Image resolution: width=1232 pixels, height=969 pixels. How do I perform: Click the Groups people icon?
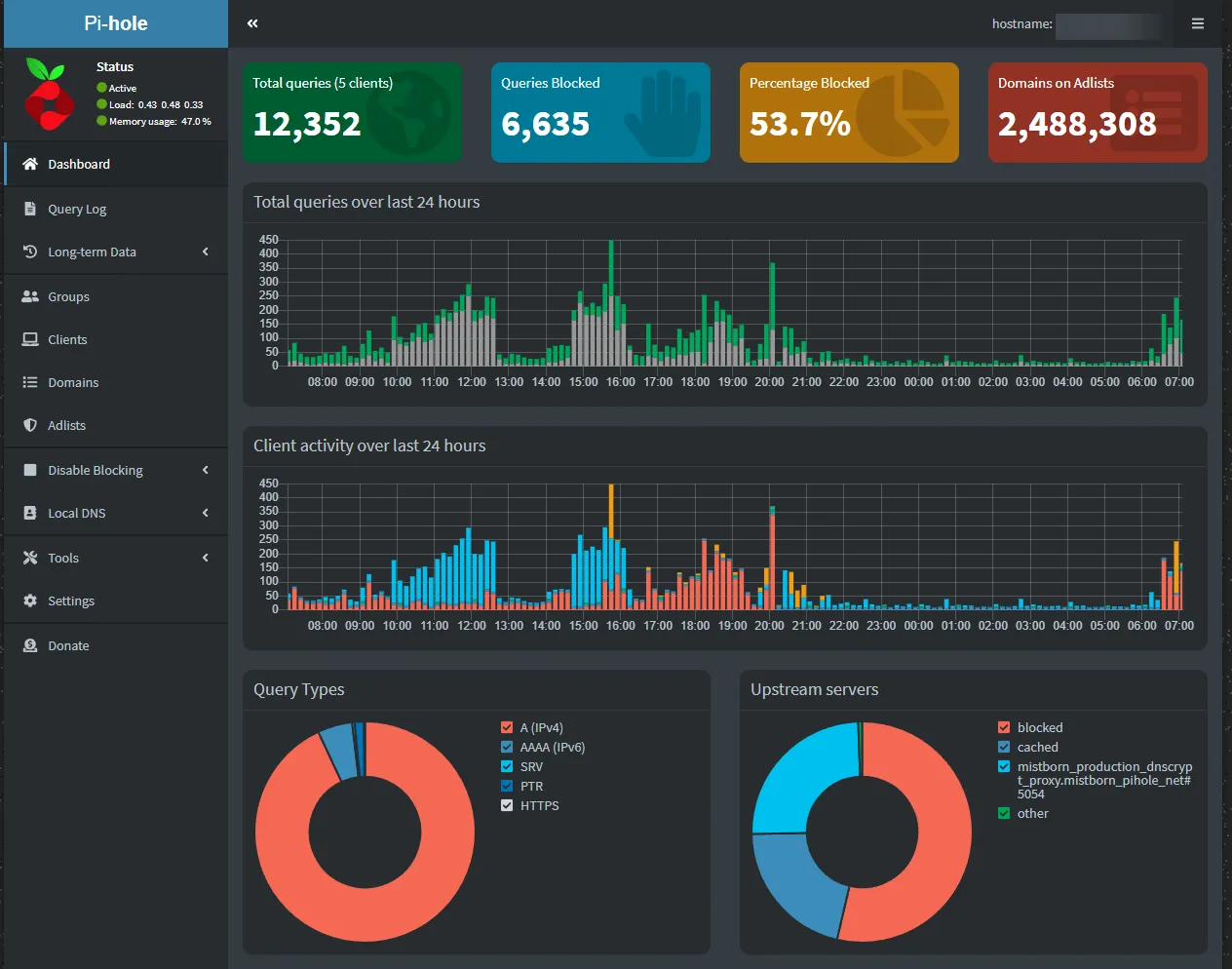30,296
